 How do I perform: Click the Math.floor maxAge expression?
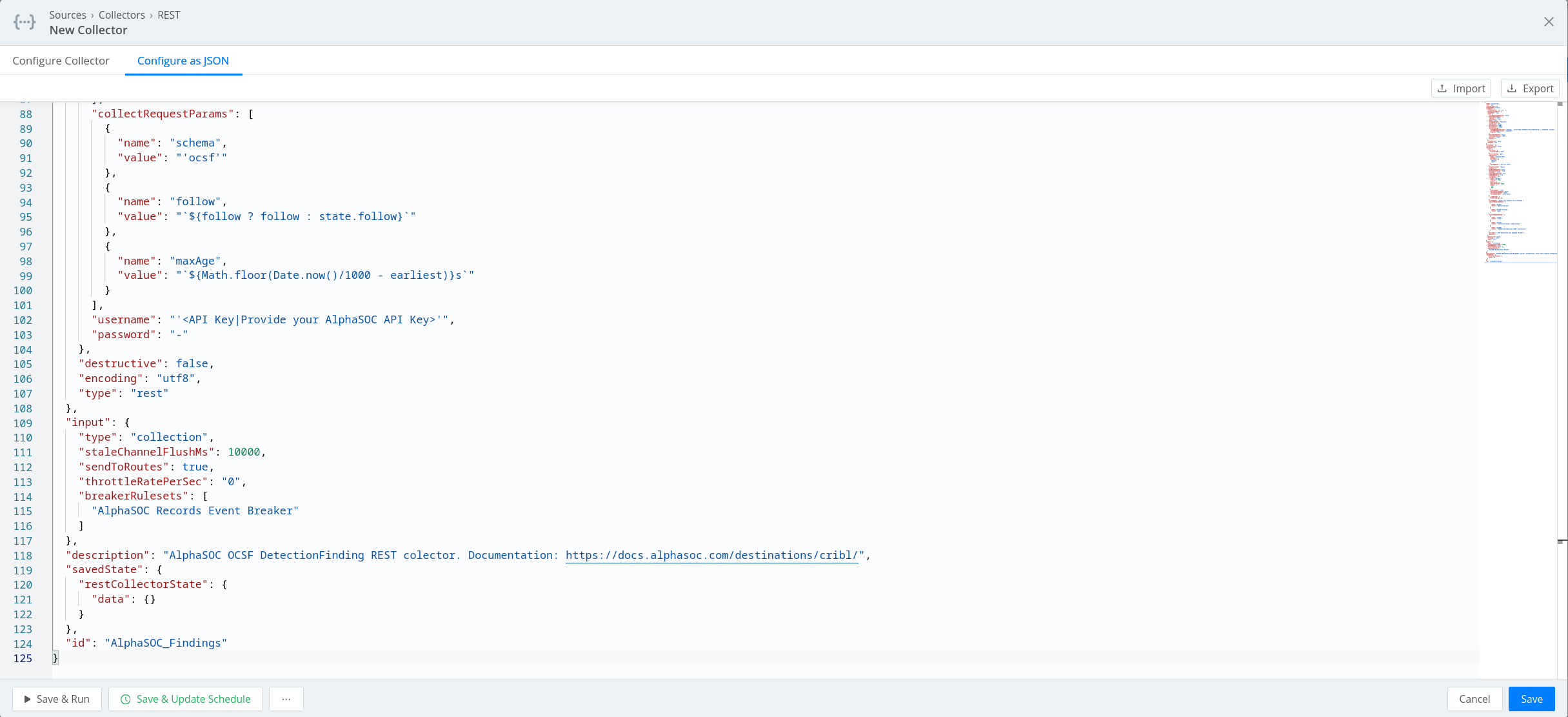point(325,275)
